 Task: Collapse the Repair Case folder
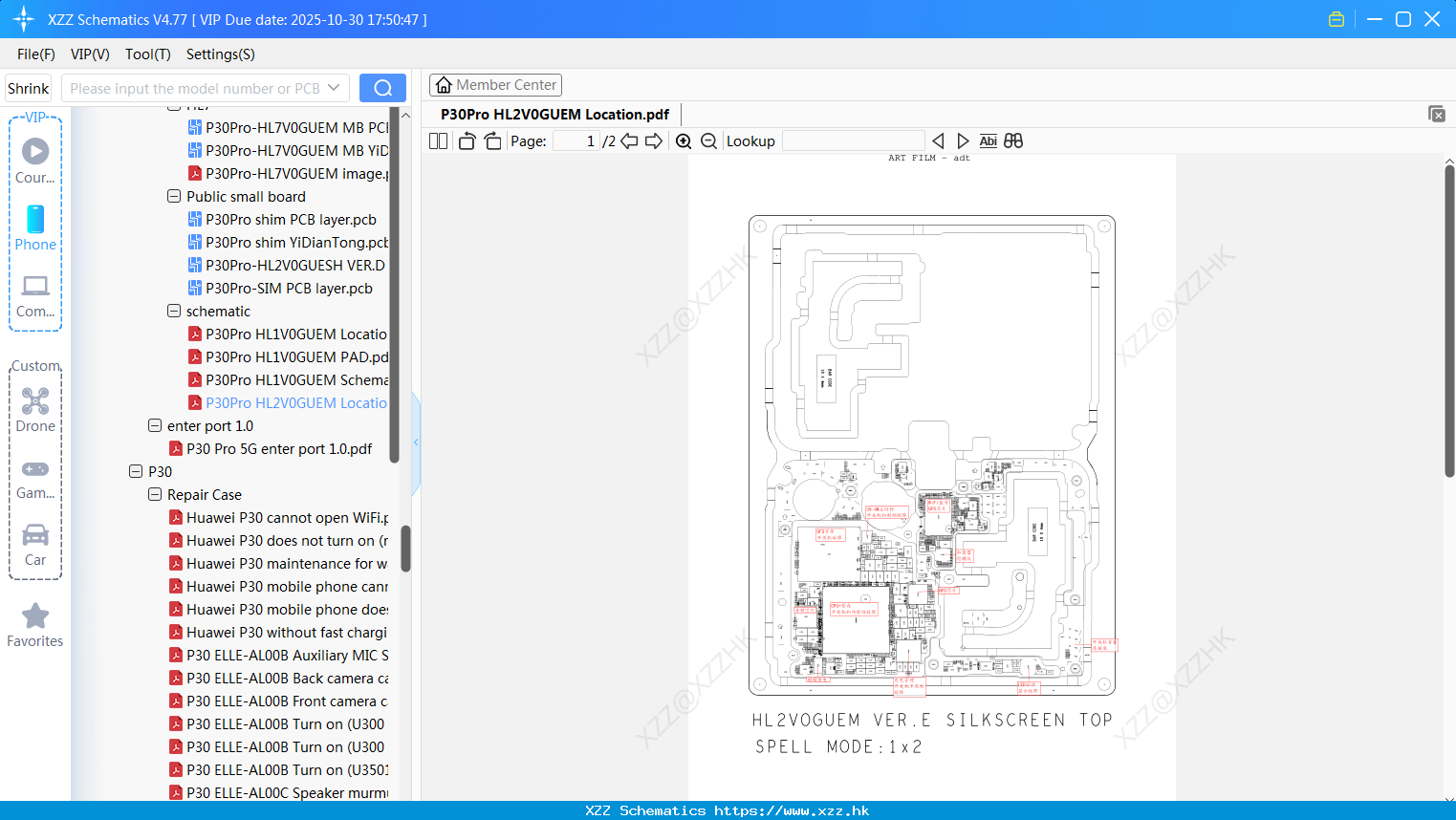(x=155, y=494)
